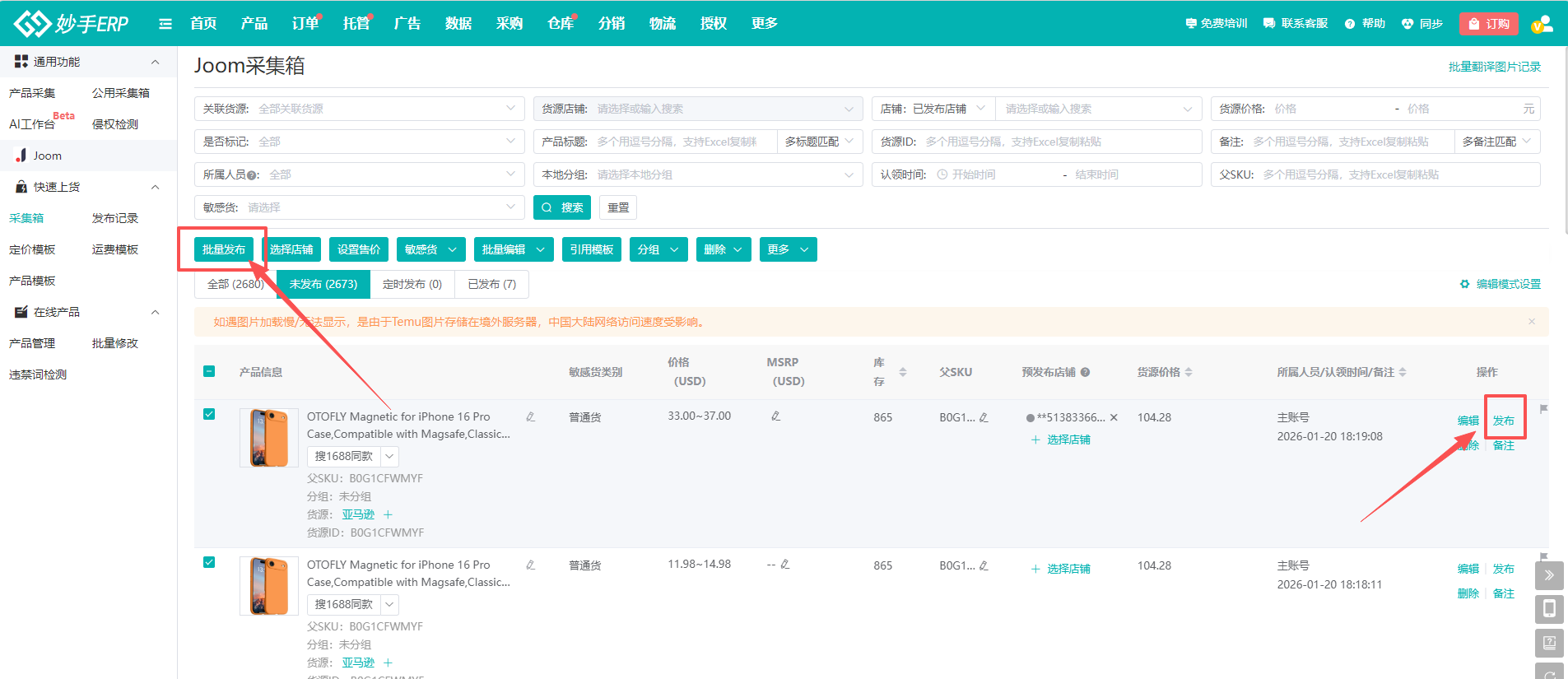
Task: Click the 批量发布 button
Action: point(224,249)
